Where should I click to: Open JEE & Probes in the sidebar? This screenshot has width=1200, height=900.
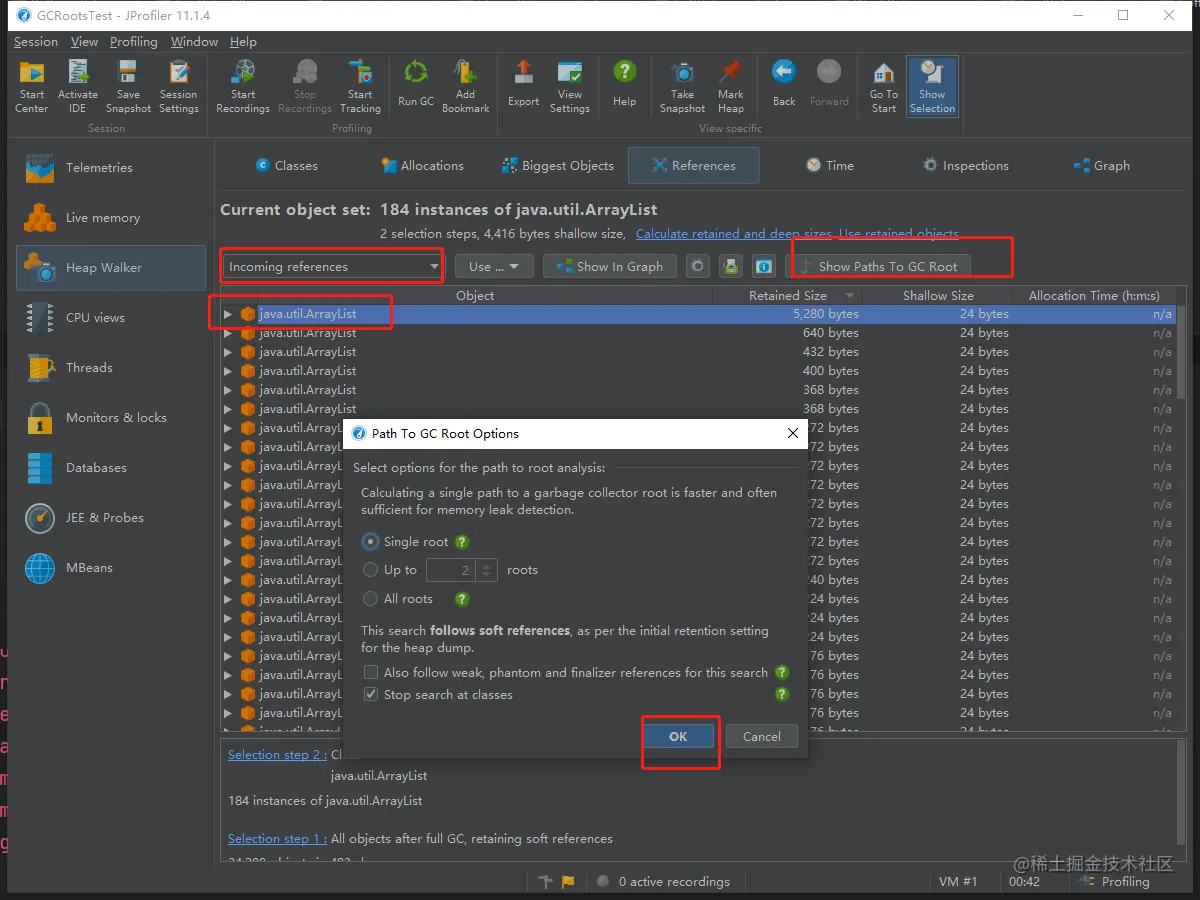110,518
